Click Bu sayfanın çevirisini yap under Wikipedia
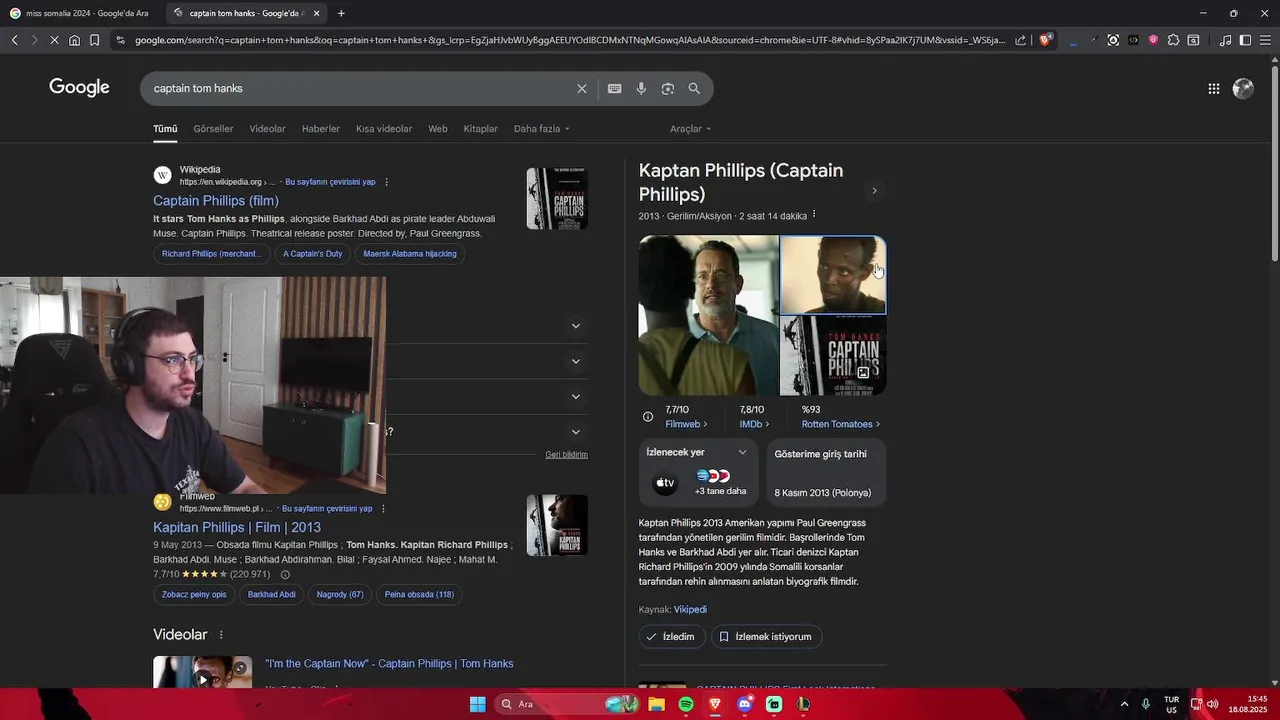The image size is (1280, 720). 330,182
